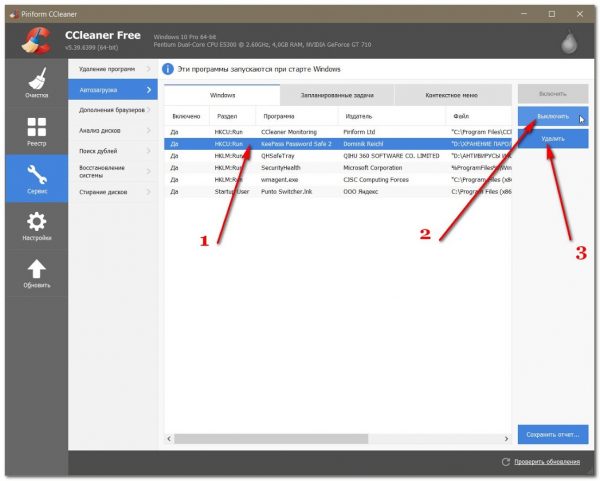Viewport: 600px width, 481px height.
Task: Click the pear icon in header
Action: [x=569, y=42]
